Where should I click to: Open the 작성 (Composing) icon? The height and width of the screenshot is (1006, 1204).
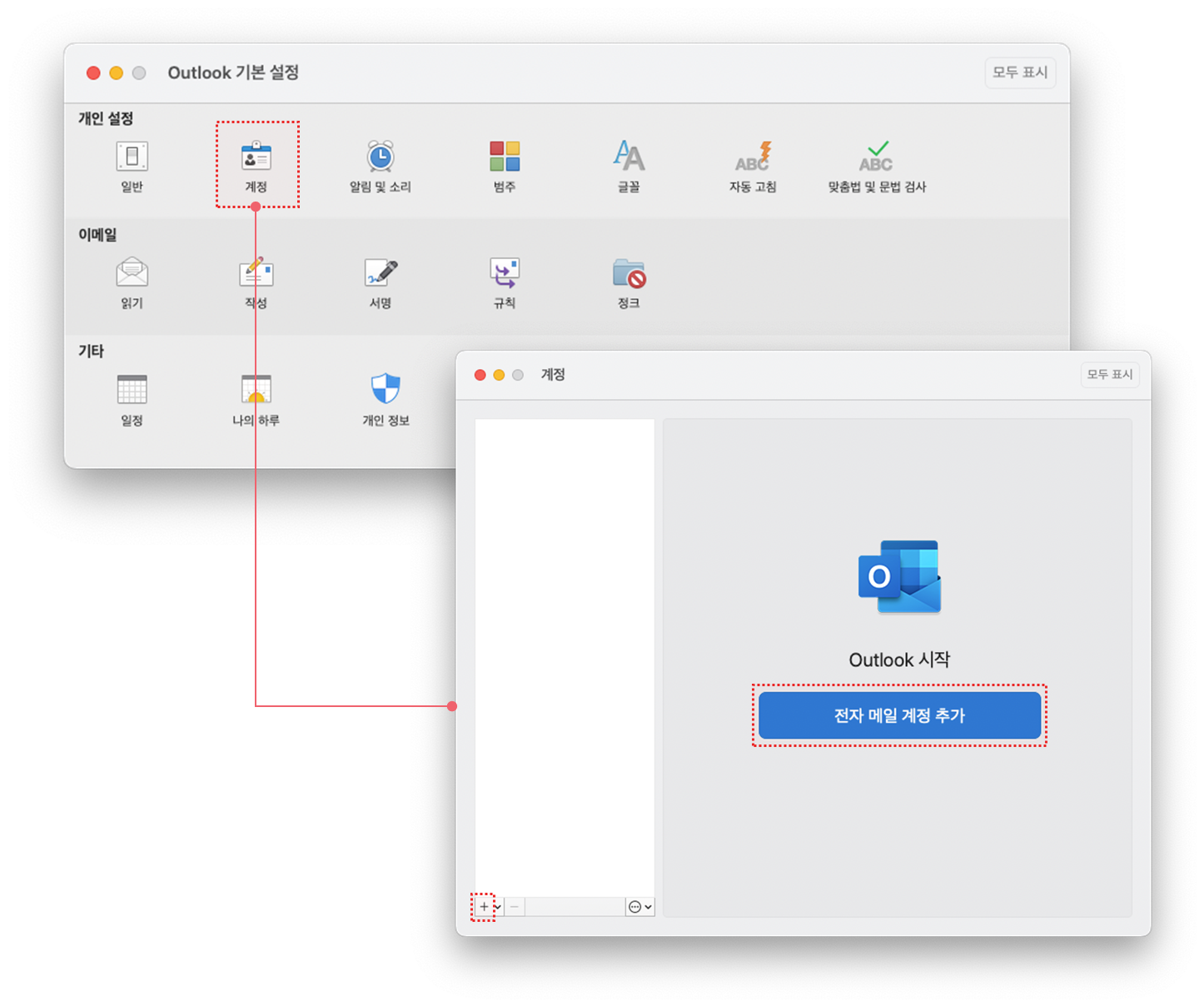pyautogui.click(x=256, y=273)
